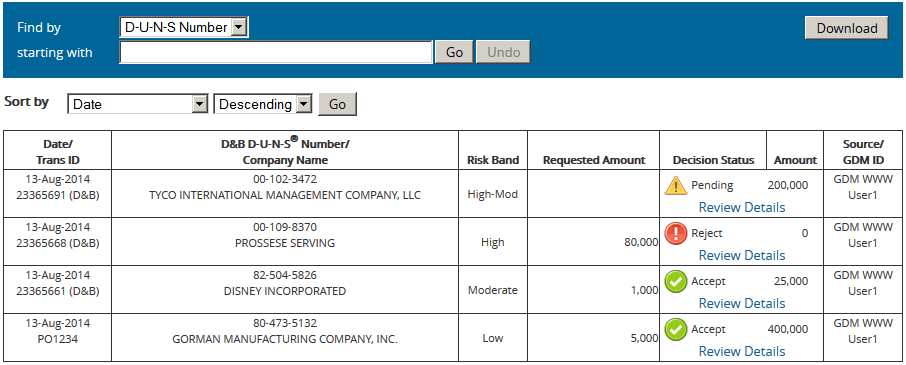
Task: Focus the starting with search input
Action: 276,52
